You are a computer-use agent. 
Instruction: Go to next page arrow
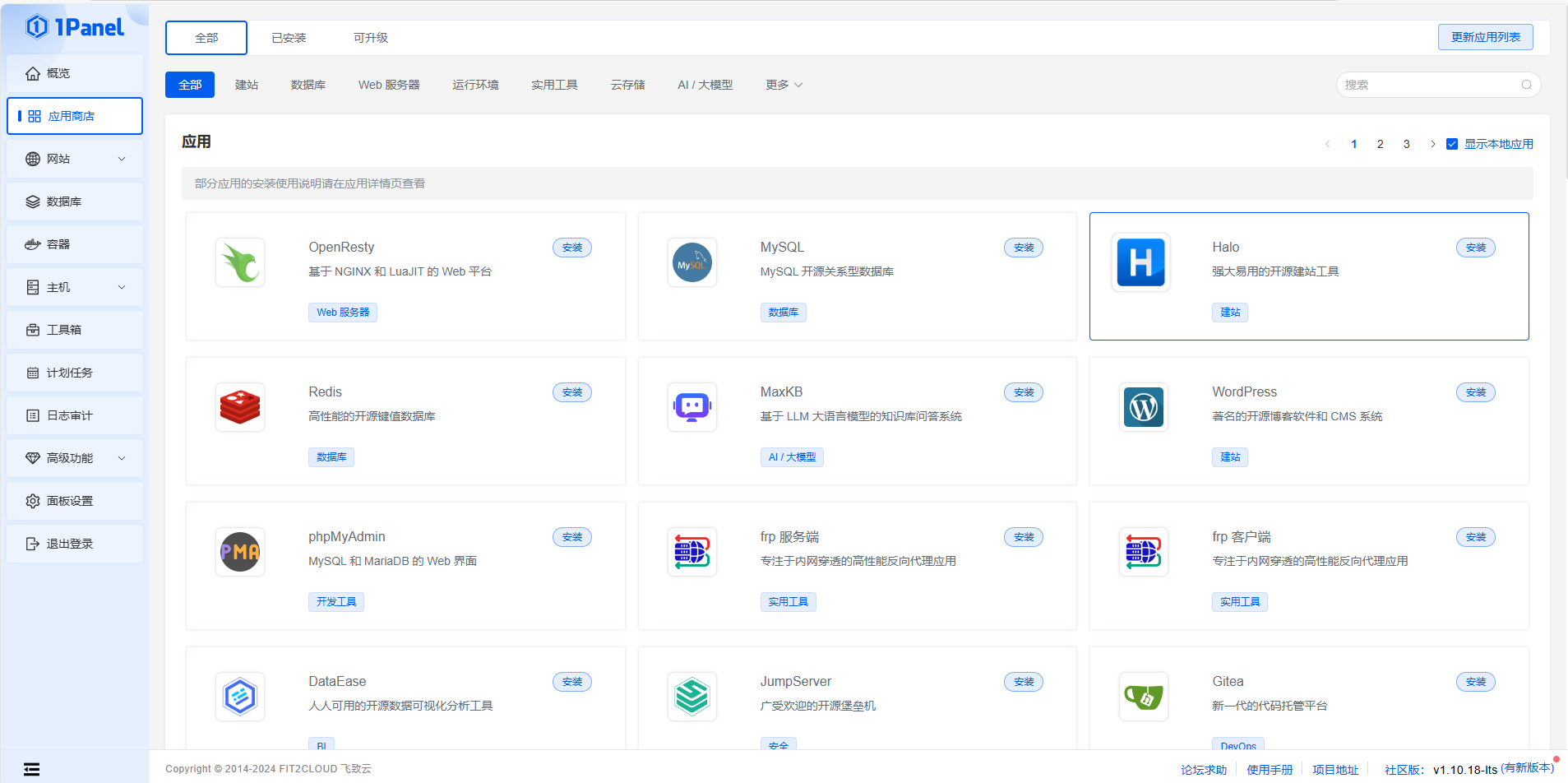1432,144
